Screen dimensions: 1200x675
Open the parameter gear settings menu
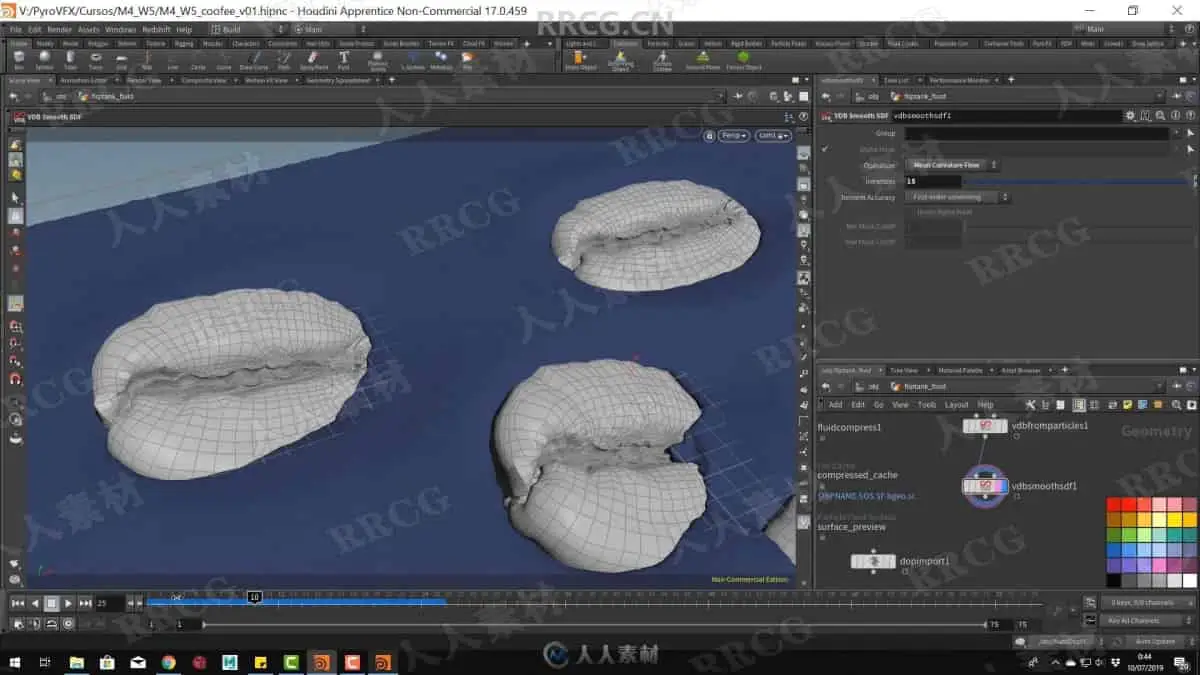tap(1130, 115)
